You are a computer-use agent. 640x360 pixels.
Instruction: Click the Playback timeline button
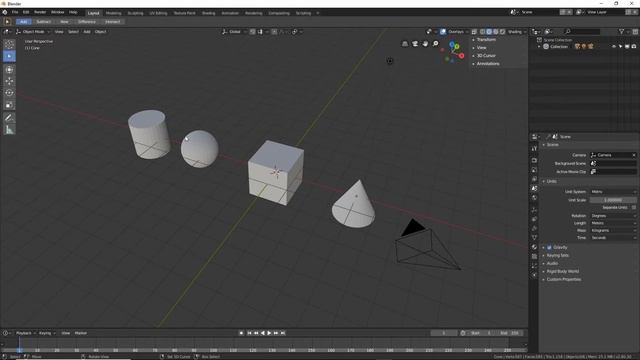coord(25,333)
